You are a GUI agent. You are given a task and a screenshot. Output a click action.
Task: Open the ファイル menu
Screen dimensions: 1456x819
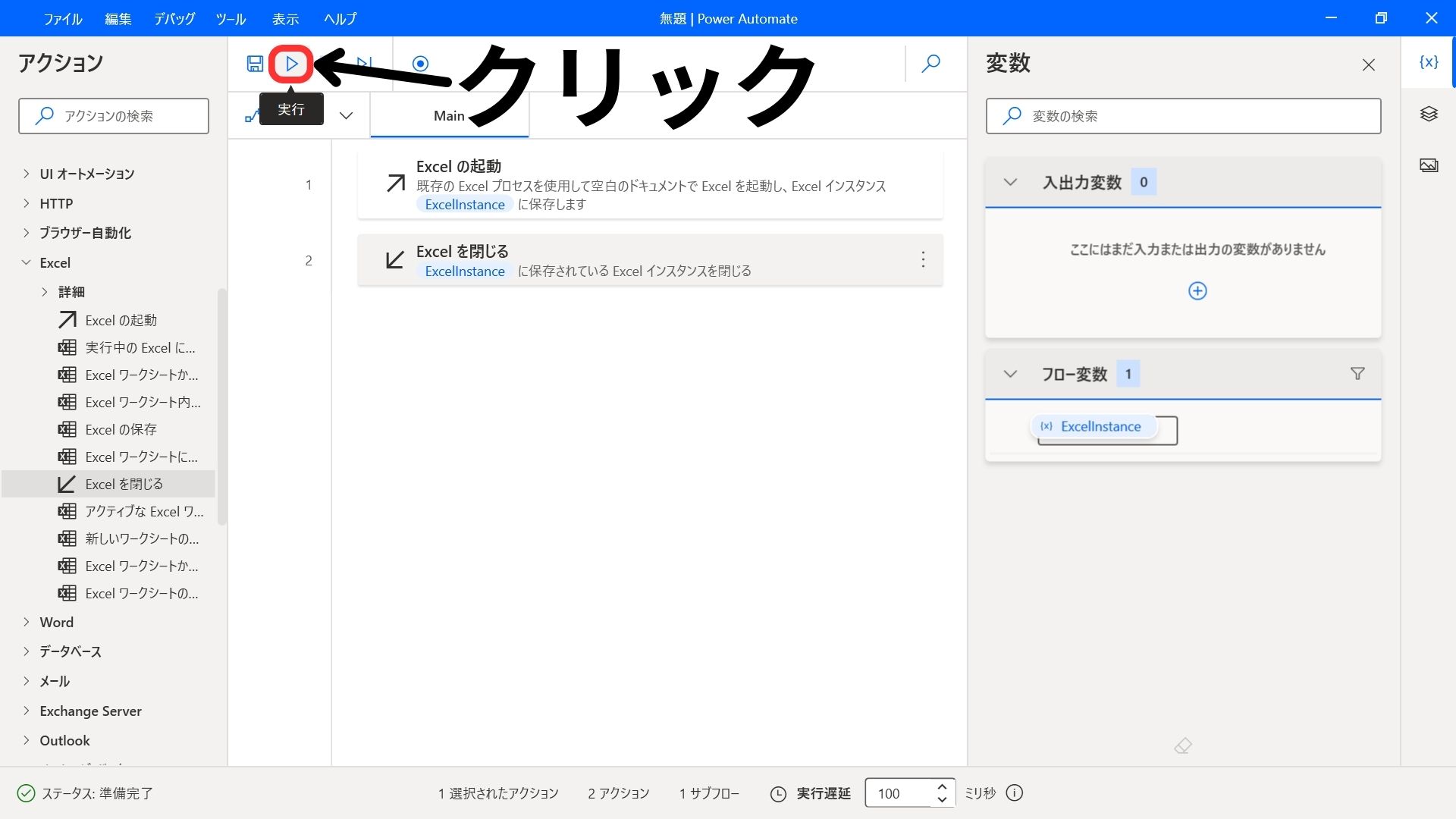point(62,18)
